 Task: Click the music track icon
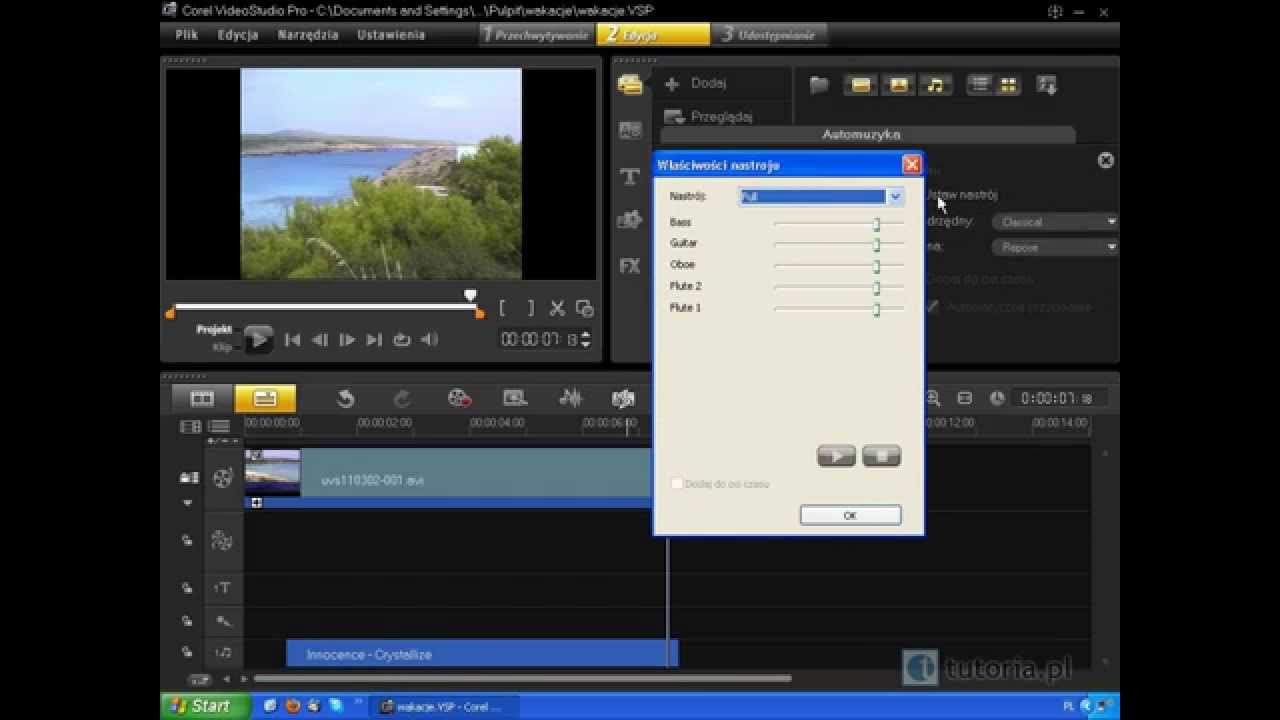[222, 653]
